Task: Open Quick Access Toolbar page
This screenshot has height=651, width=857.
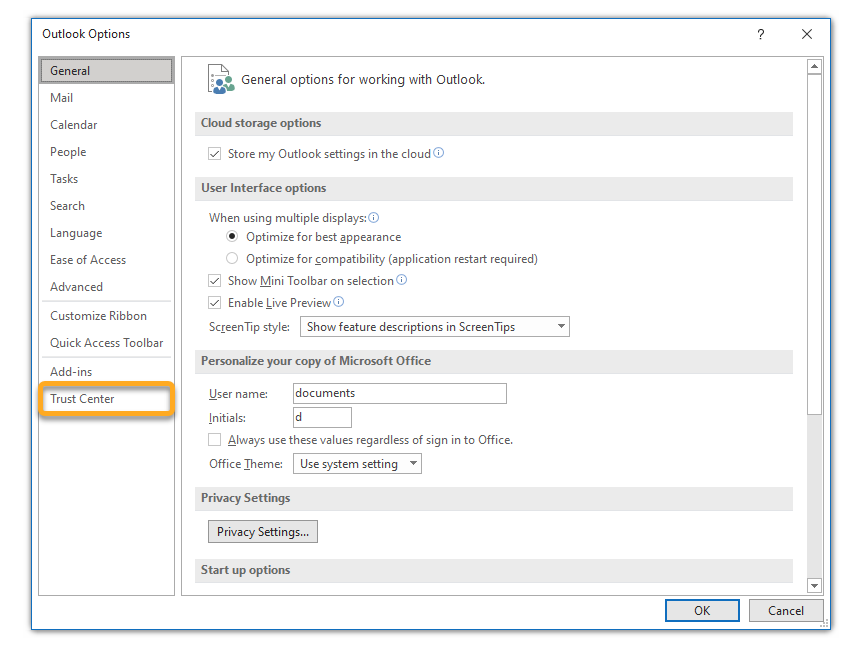Action: pos(107,343)
